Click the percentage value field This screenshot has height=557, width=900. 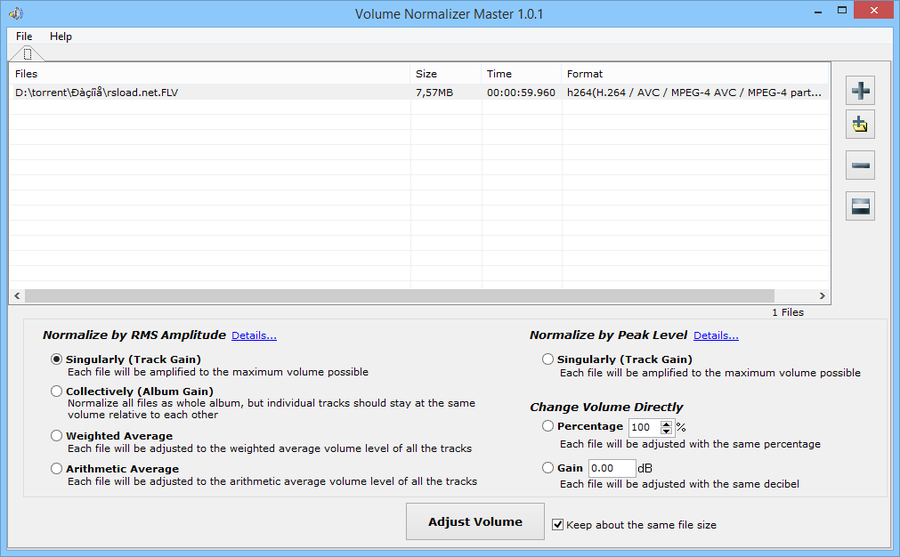[645, 427]
